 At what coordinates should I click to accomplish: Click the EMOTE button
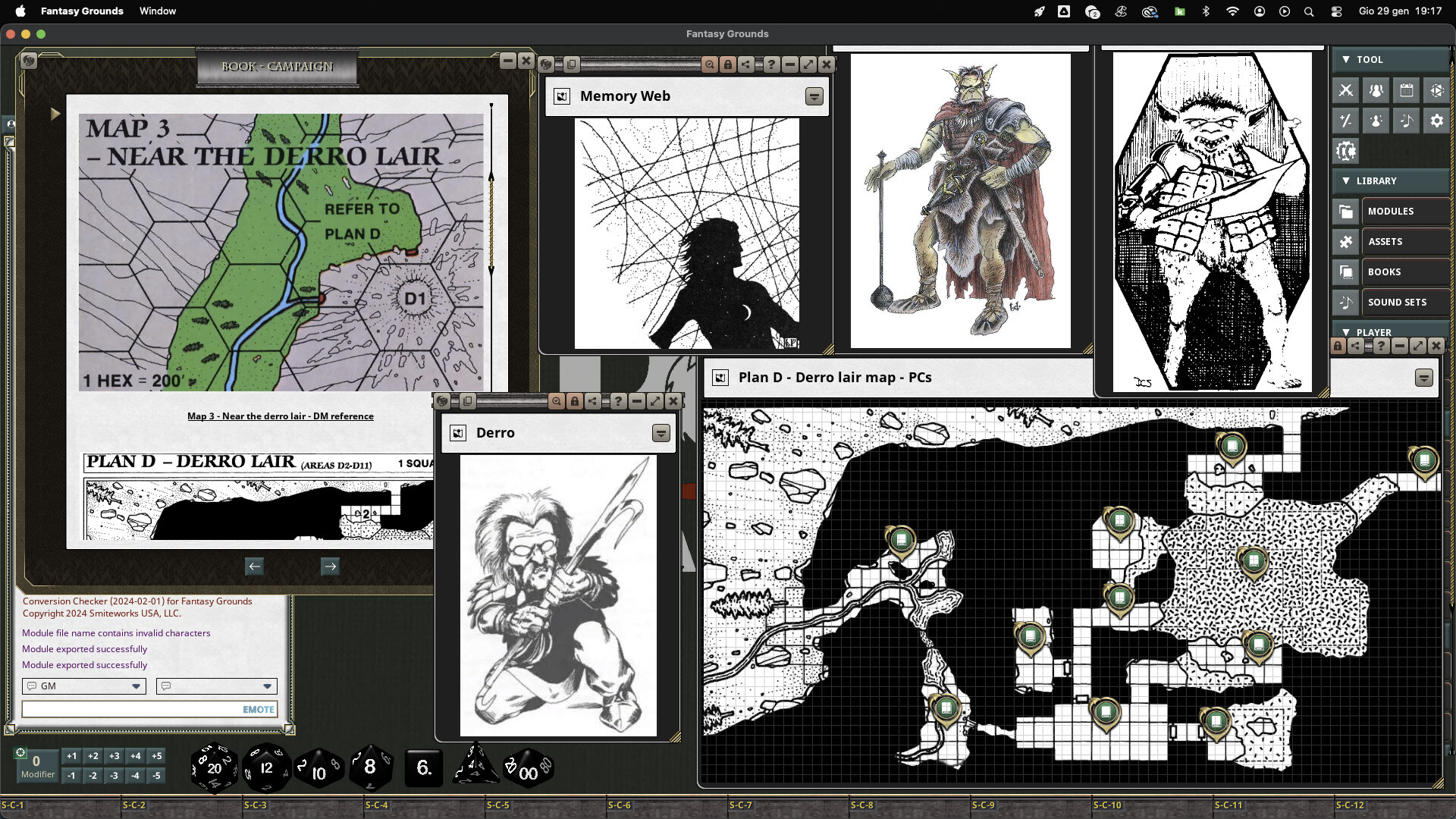coord(257,708)
